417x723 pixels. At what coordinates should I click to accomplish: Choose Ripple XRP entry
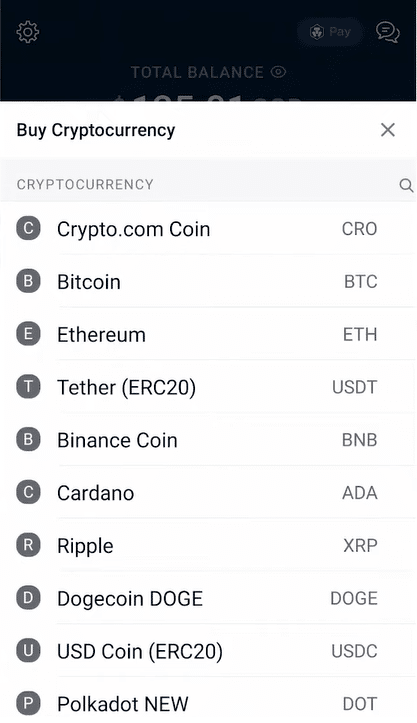(x=208, y=545)
